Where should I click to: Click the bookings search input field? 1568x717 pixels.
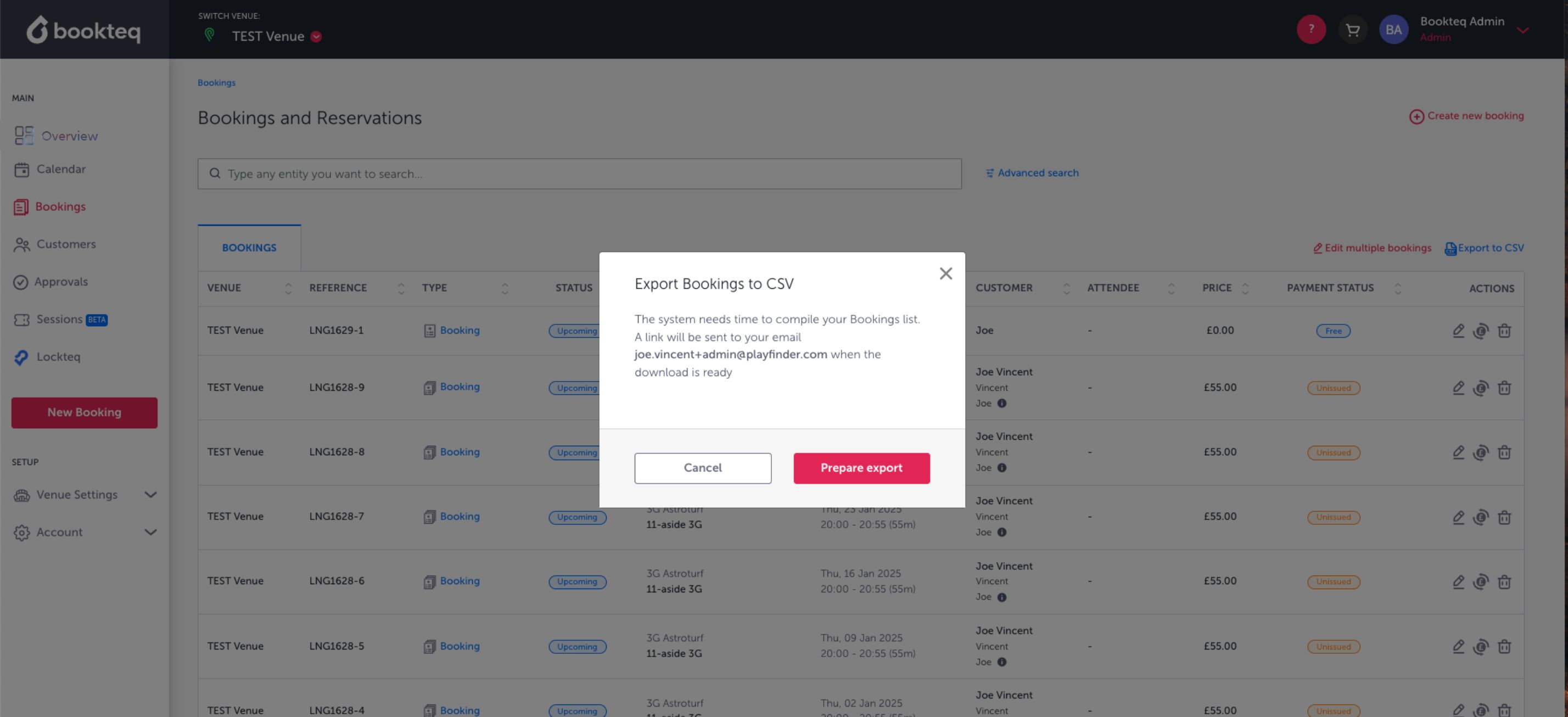pyautogui.click(x=579, y=174)
